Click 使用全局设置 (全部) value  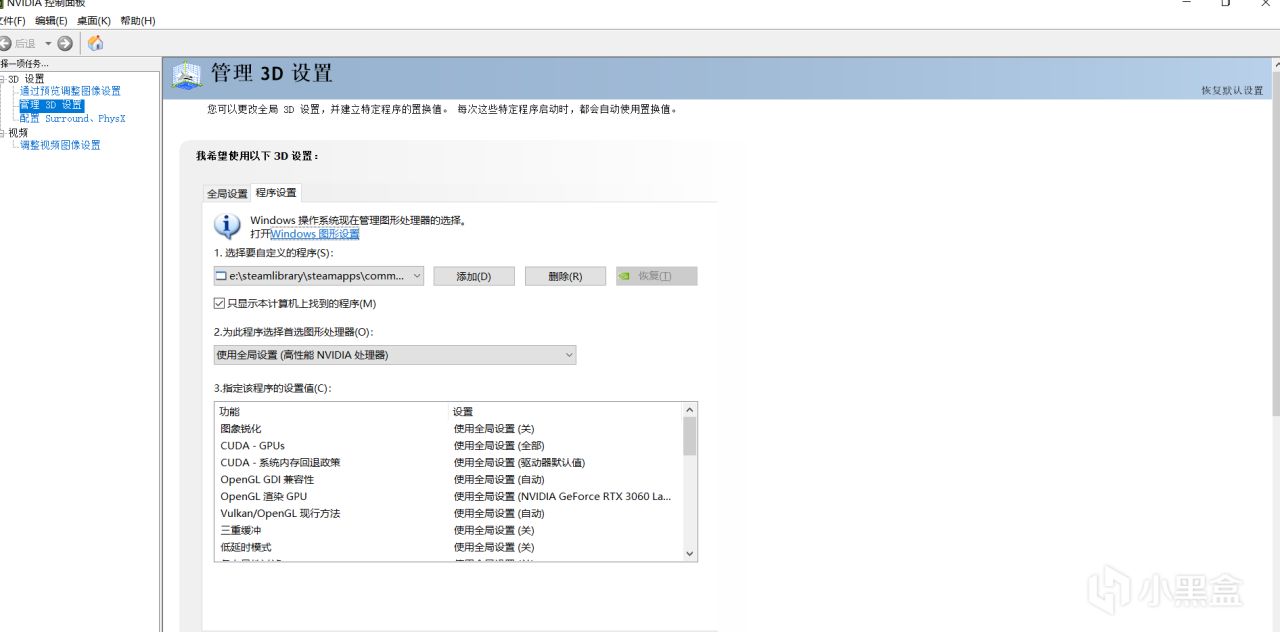pos(499,446)
